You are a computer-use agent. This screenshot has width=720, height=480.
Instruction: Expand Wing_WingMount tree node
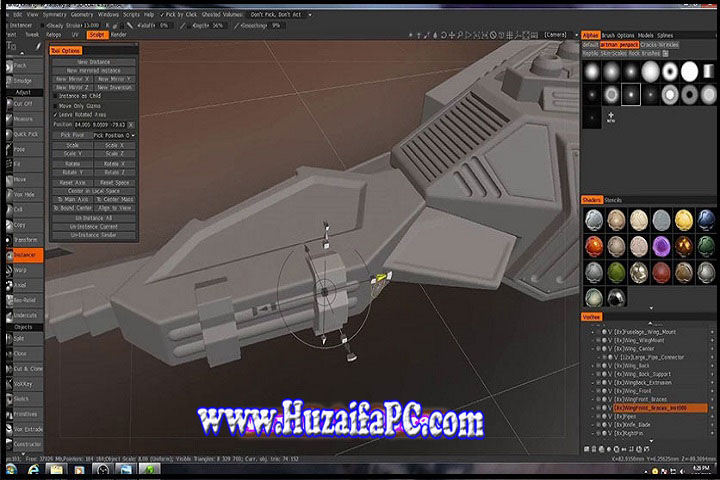(593, 340)
